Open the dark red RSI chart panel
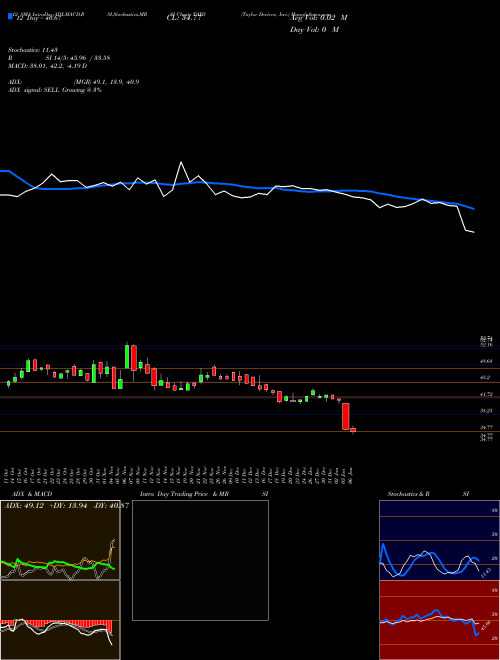This screenshot has height=660, width=500. (x=439, y=620)
